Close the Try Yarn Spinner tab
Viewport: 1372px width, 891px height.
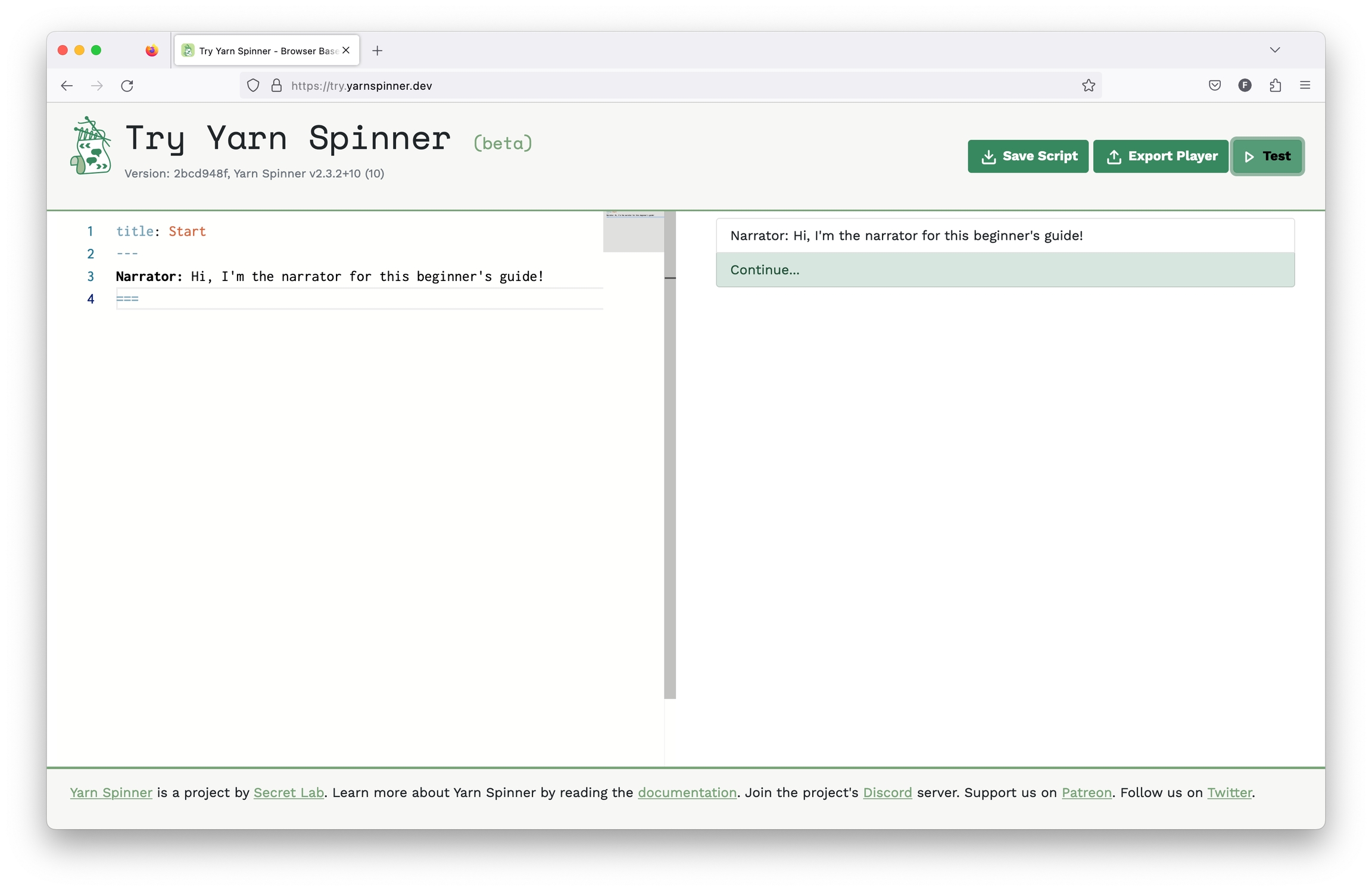click(346, 51)
